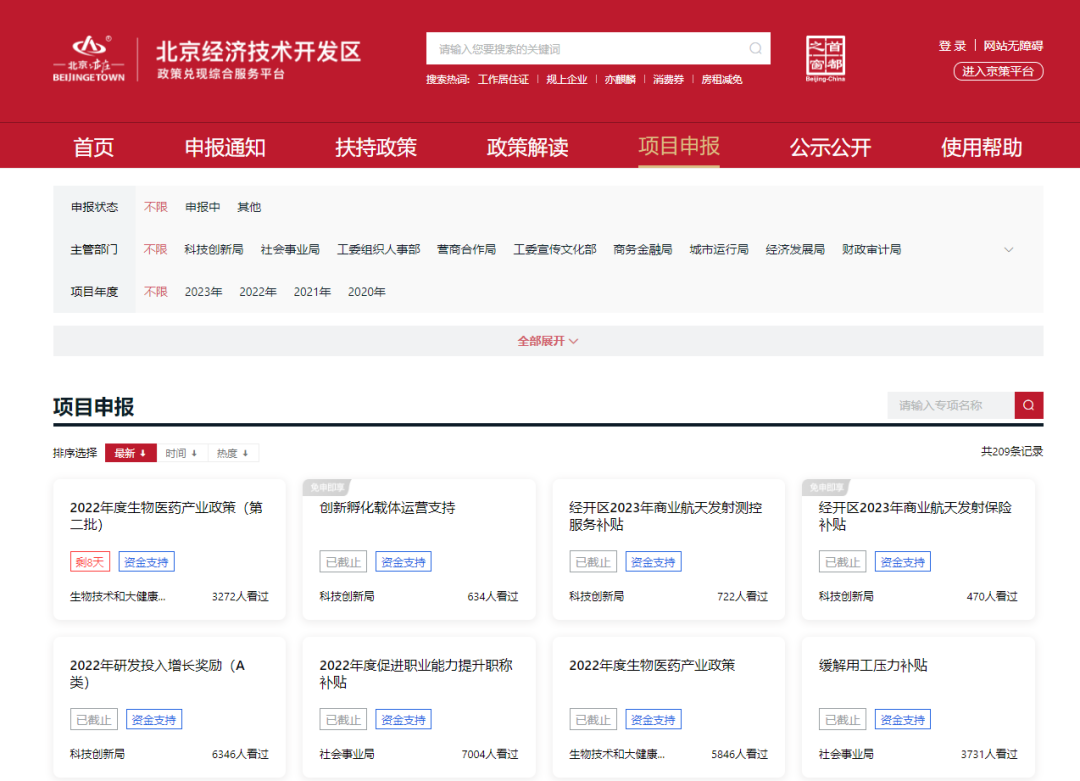Open the 公示公开 navigation tab
Image resolution: width=1080 pixels, height=781 pixels.
pos(830,148)
